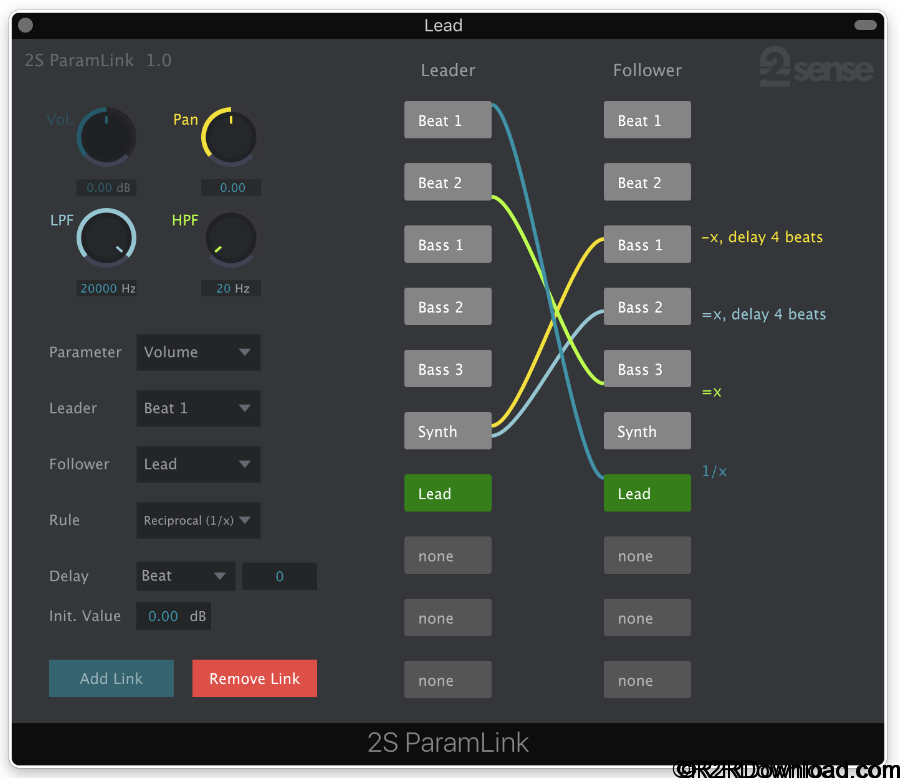Select Bass 3 in Follower column

tap(647, 369)
